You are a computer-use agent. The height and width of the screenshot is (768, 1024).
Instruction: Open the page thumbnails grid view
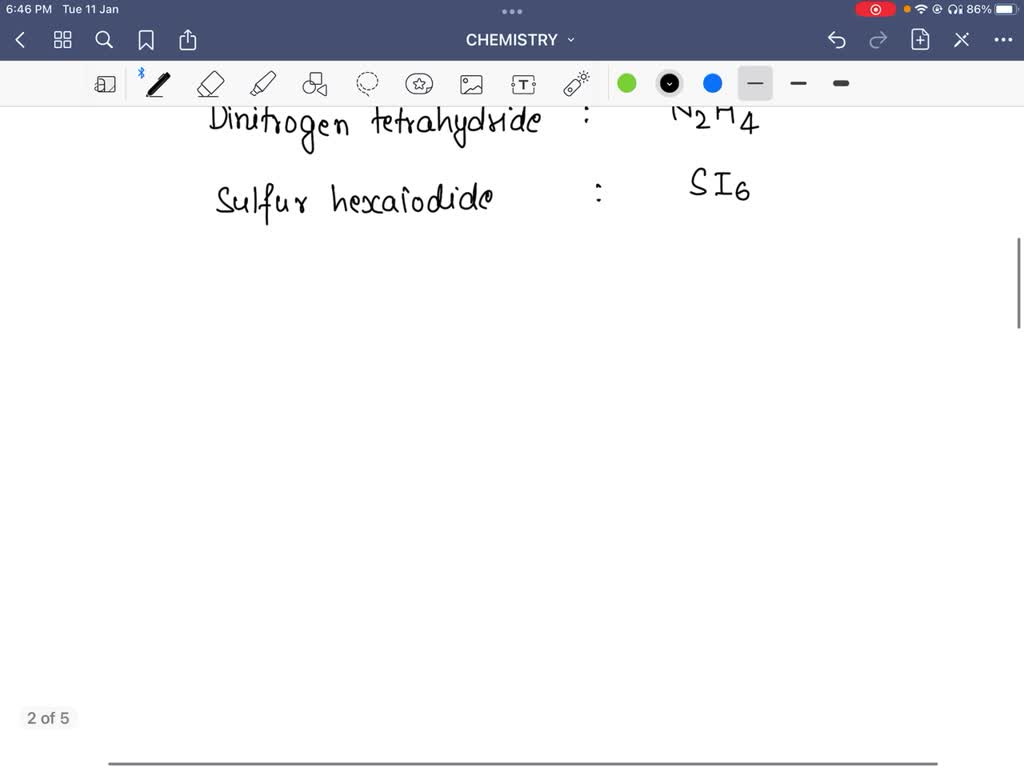tap(63, 40)
